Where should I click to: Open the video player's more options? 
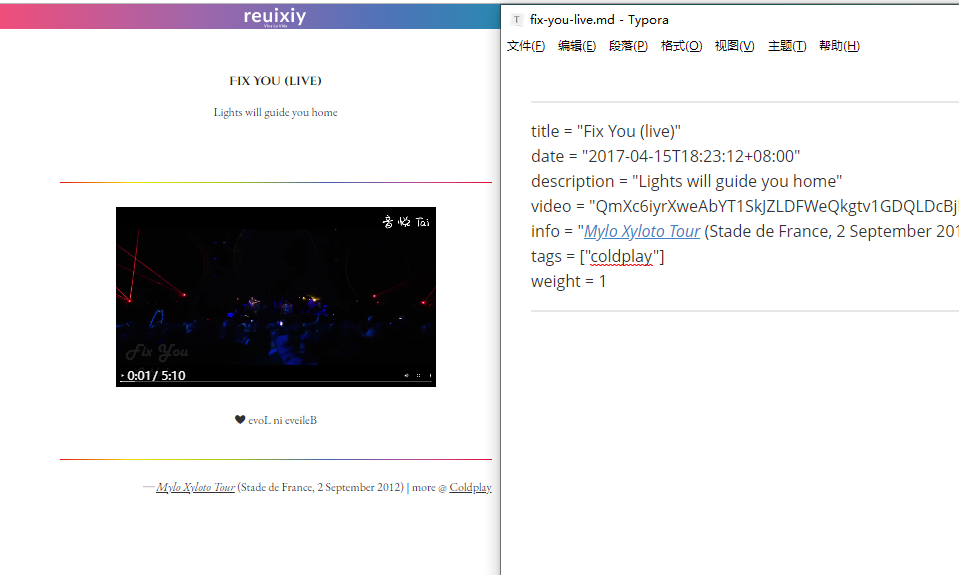click(x=430, y=376)
